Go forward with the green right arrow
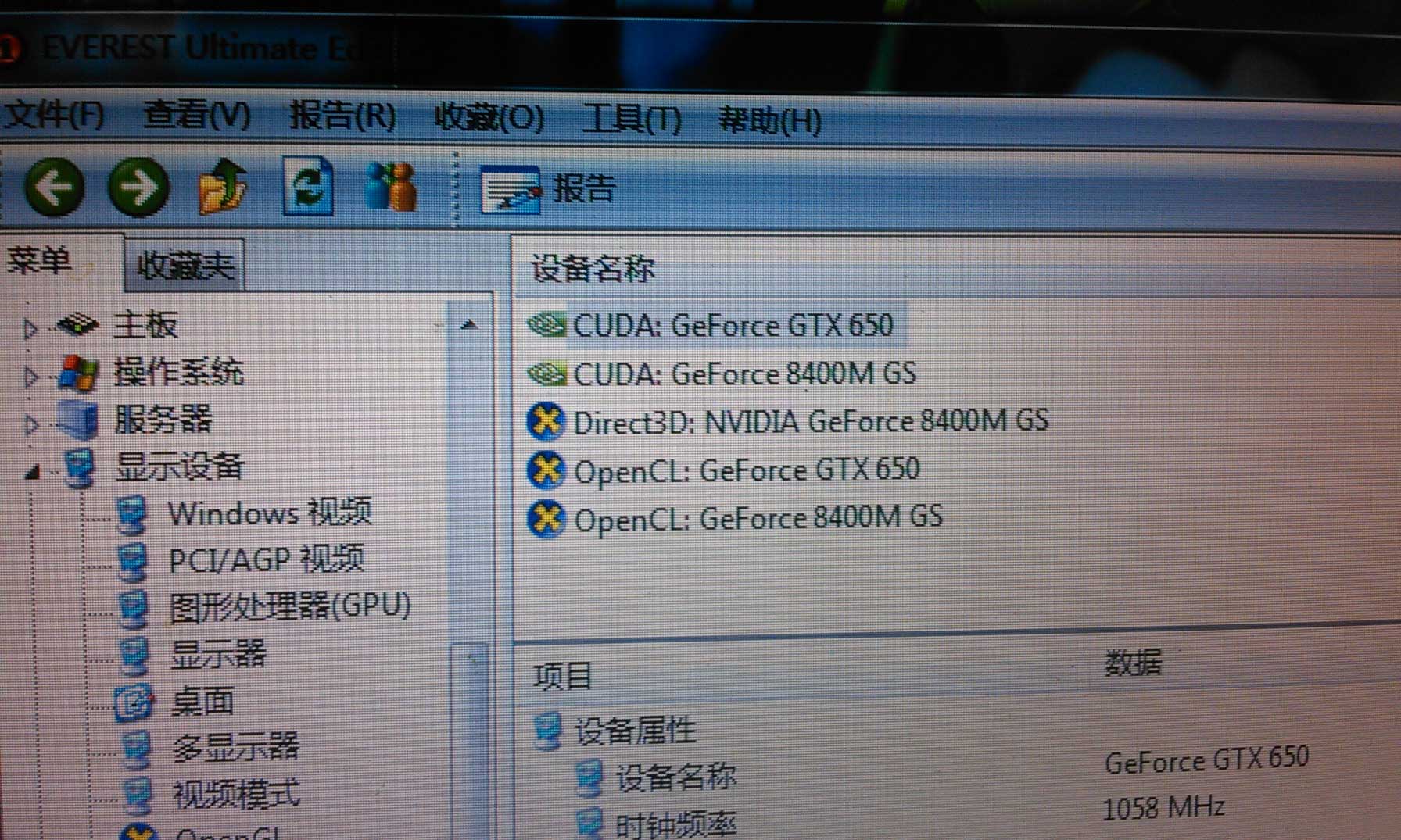The height and width of the screenshot is (840, 1401). tap(138, 187)
